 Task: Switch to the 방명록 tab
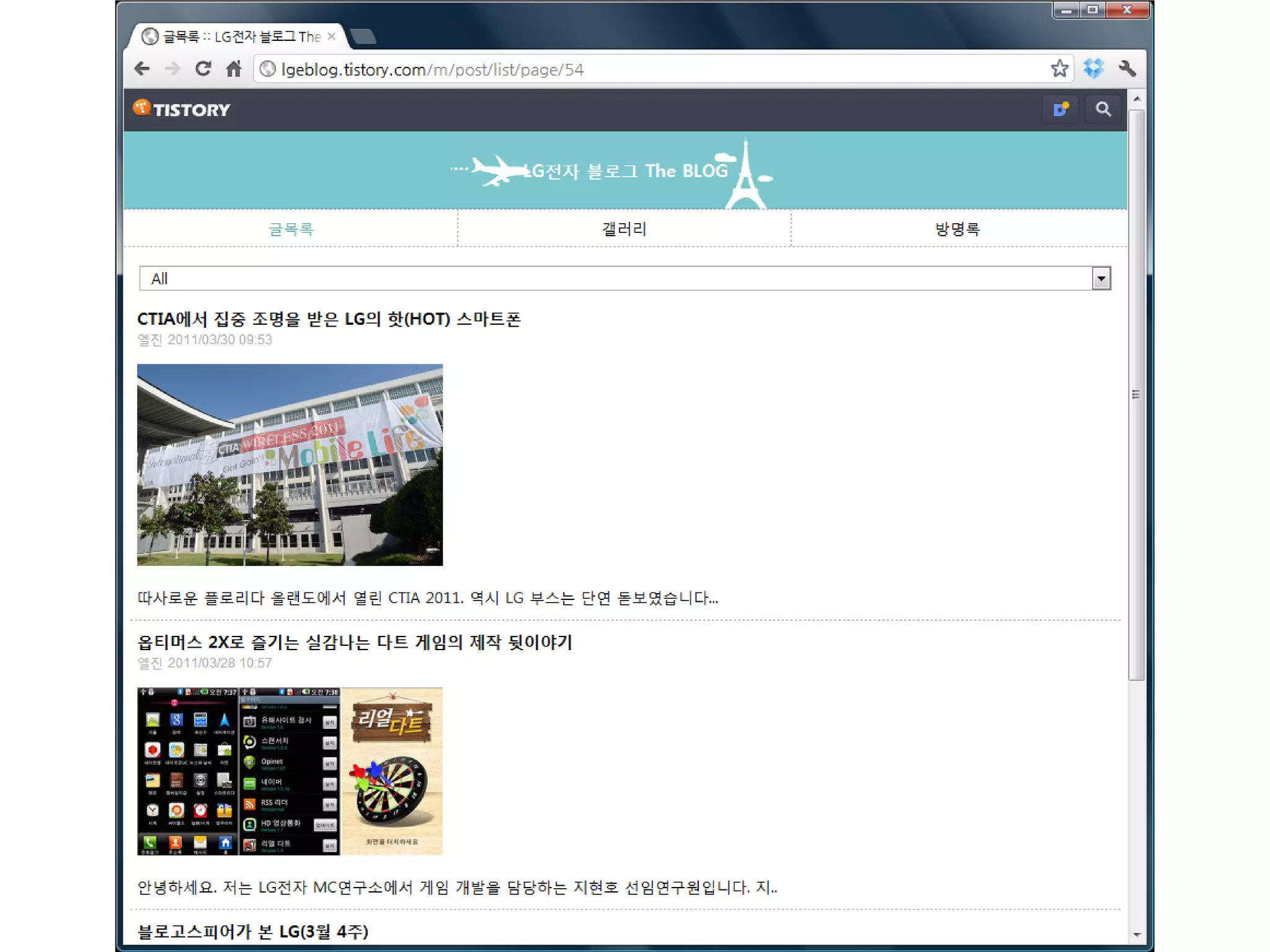click(957, 229)
